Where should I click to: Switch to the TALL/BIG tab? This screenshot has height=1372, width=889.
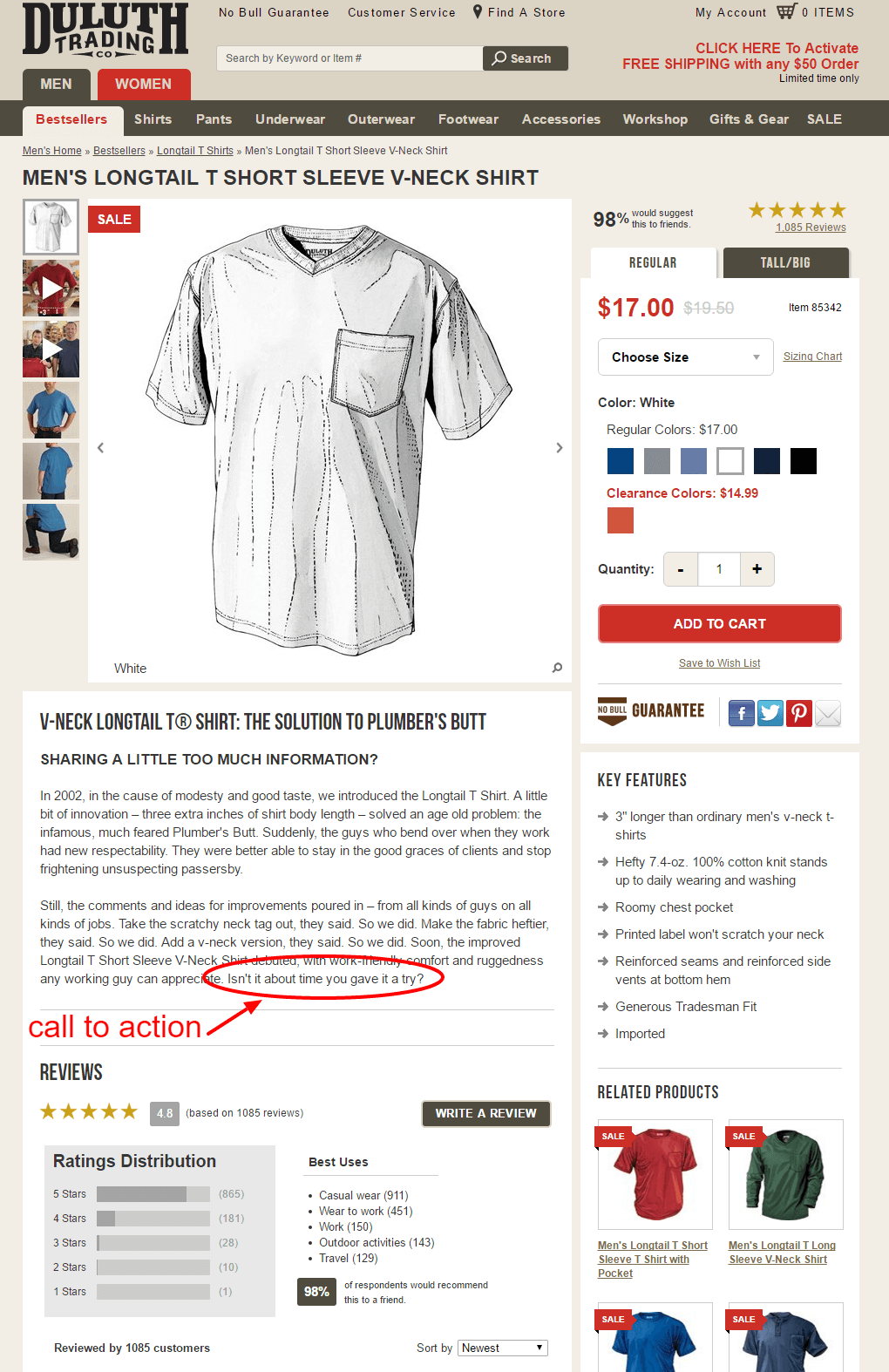pos(785,262)
